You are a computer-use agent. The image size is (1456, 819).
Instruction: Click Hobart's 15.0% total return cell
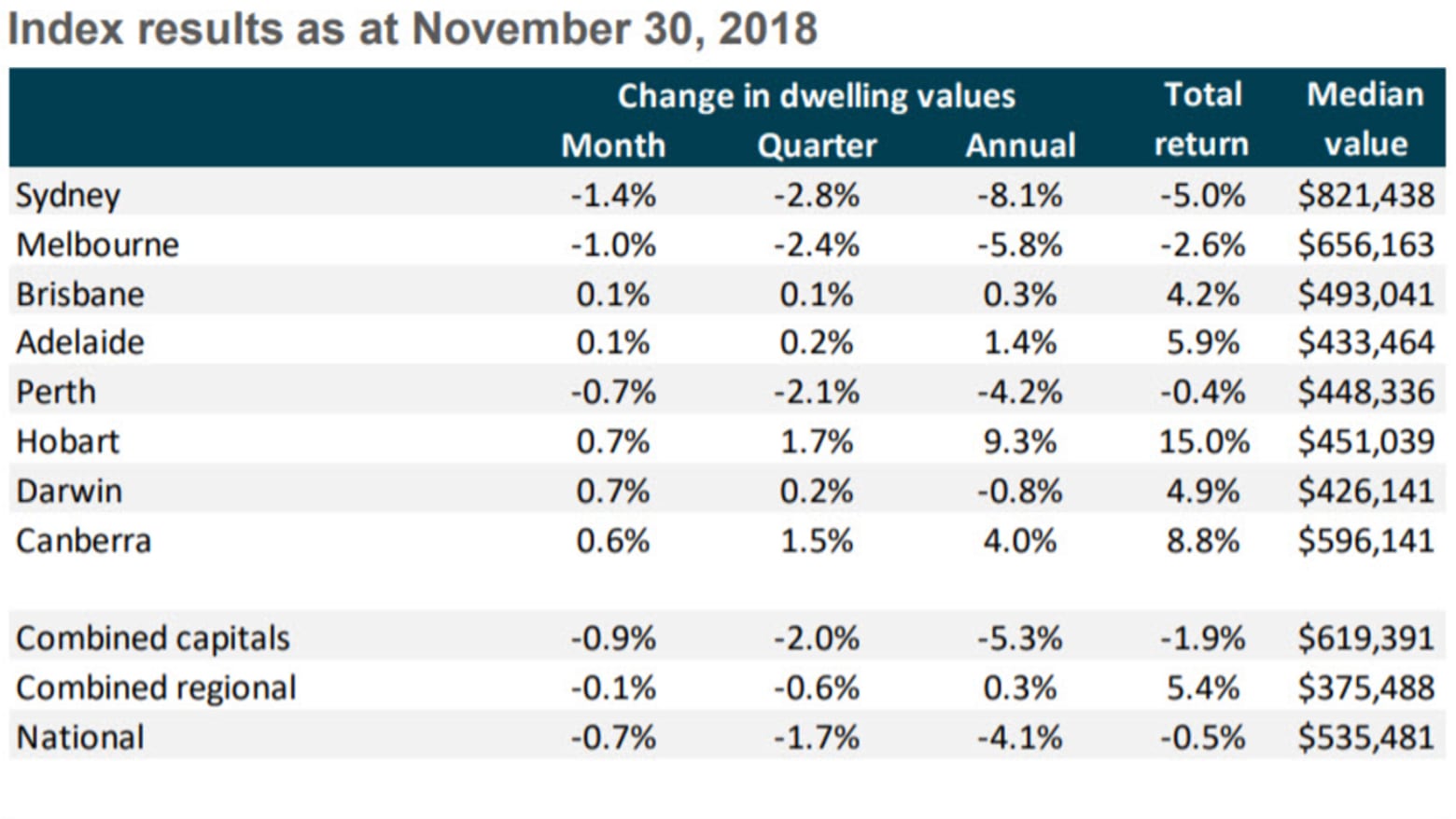(x=1203, y=442)
